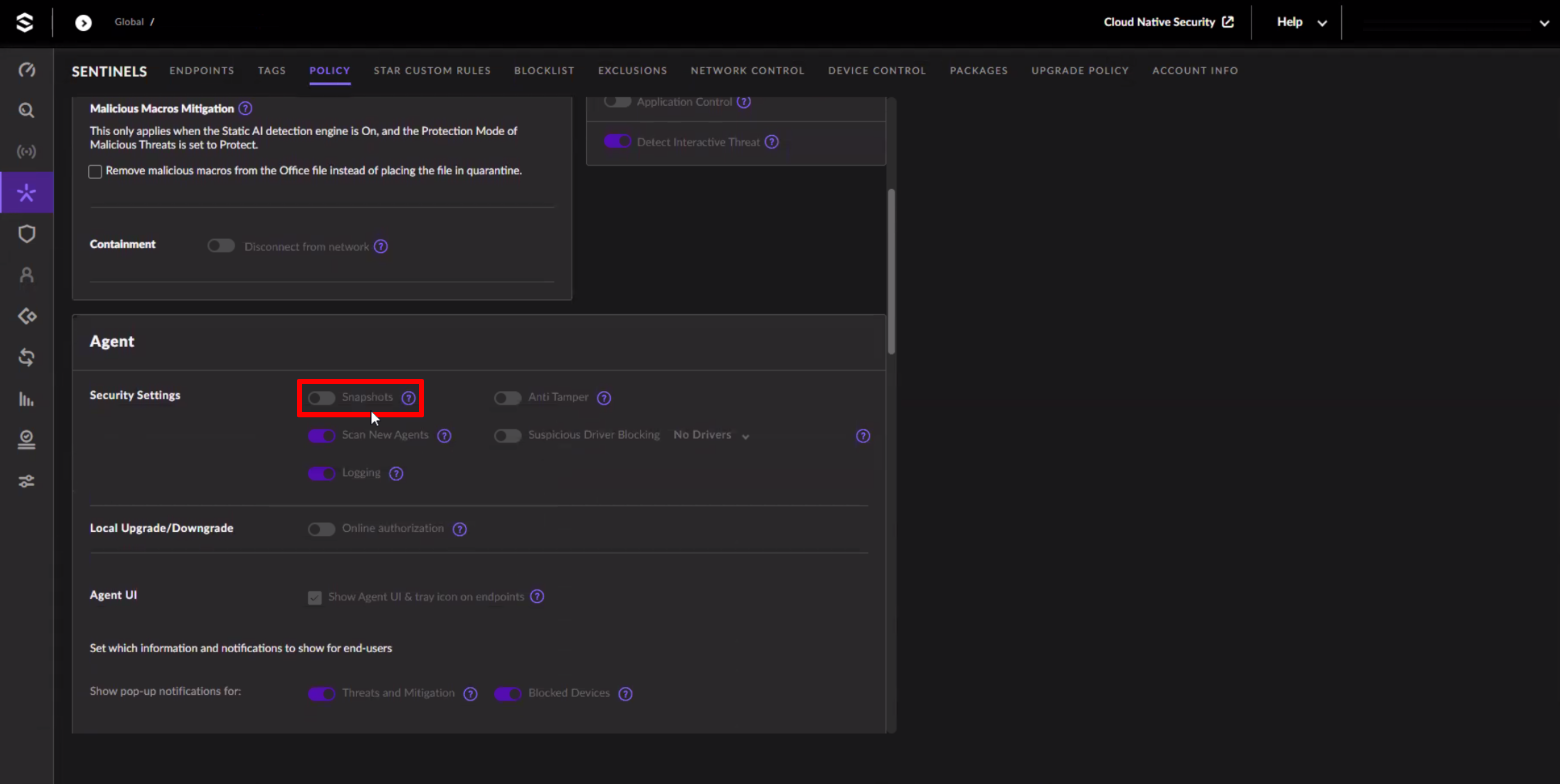Toggle the Detect Interactive Threat switch
1560x784 pixels.
(618, 141)
